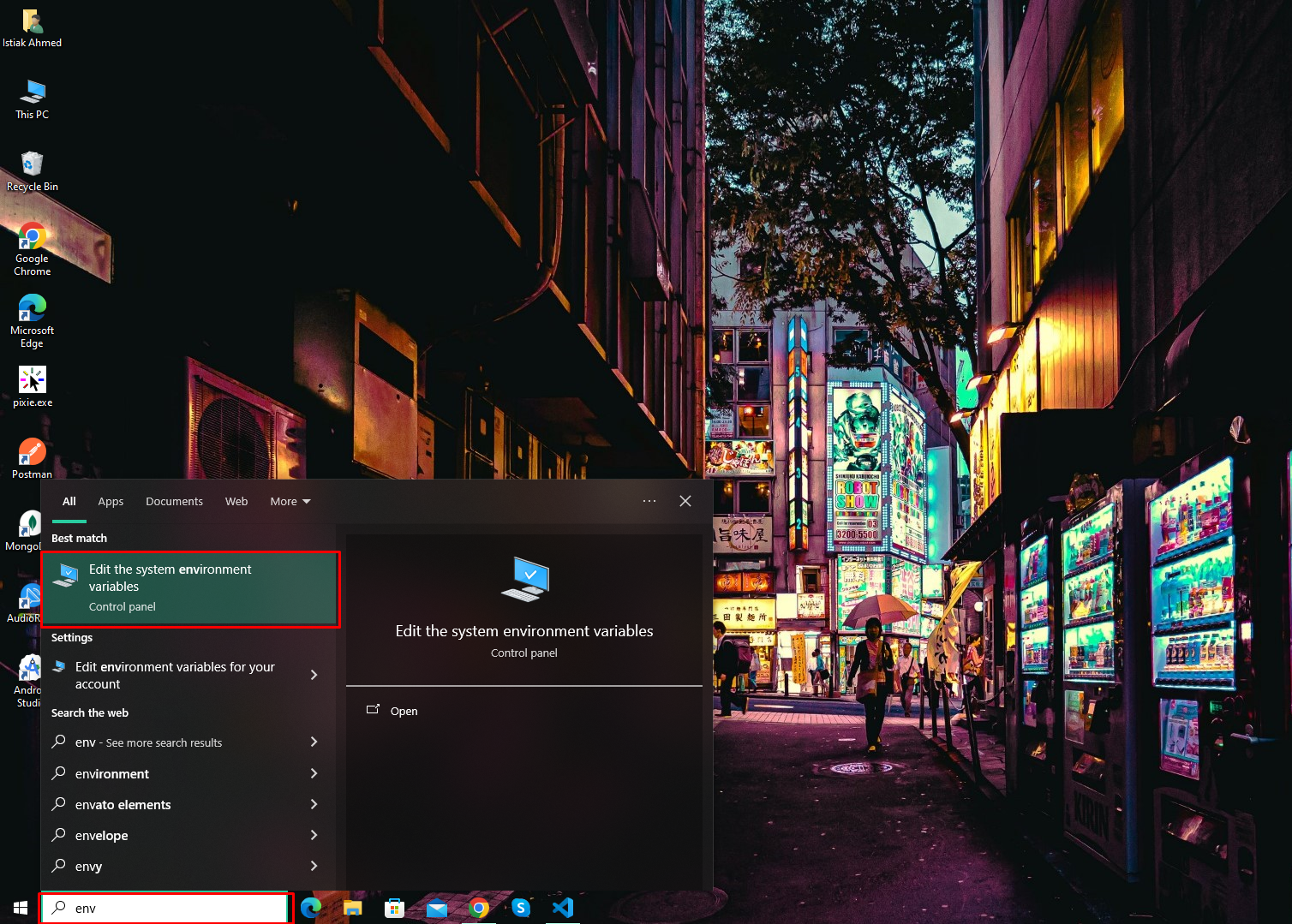Open Microsoft Store from the taskbar
The width and height of the screenshot is (1292, 924).
394,908
